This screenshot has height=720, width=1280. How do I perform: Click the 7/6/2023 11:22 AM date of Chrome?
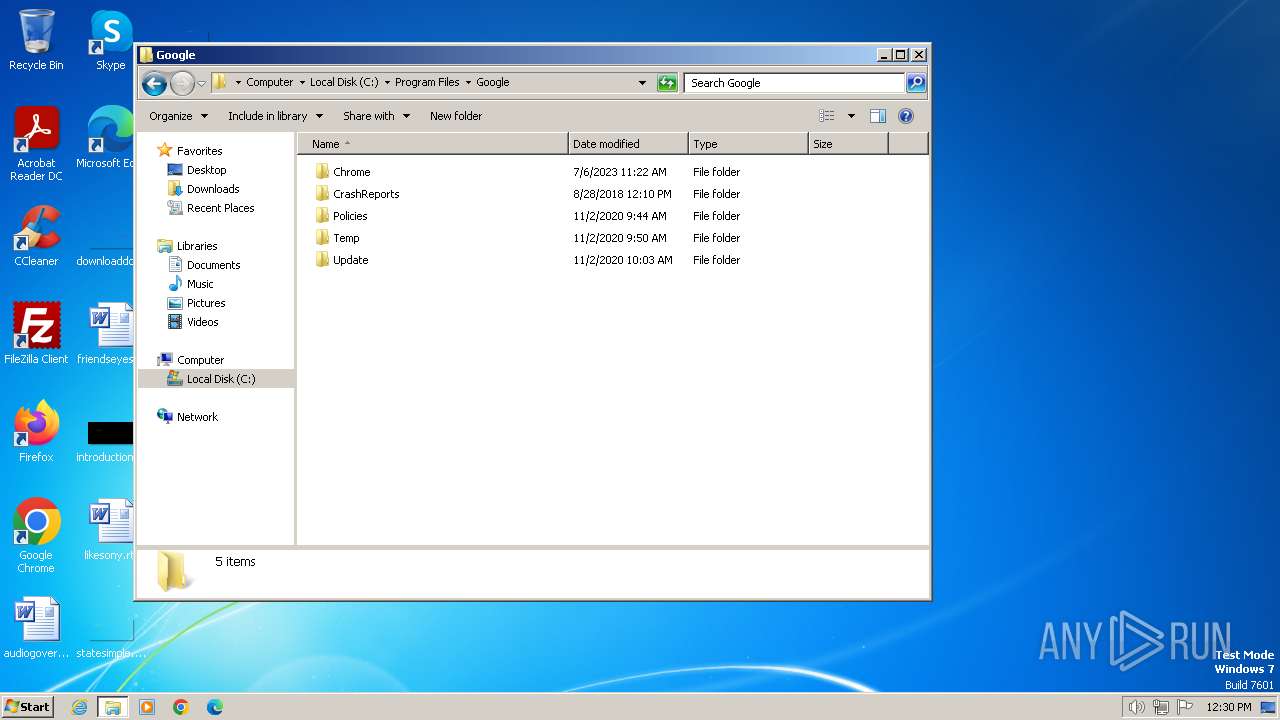pyautogui.click(x=620, y=172)
